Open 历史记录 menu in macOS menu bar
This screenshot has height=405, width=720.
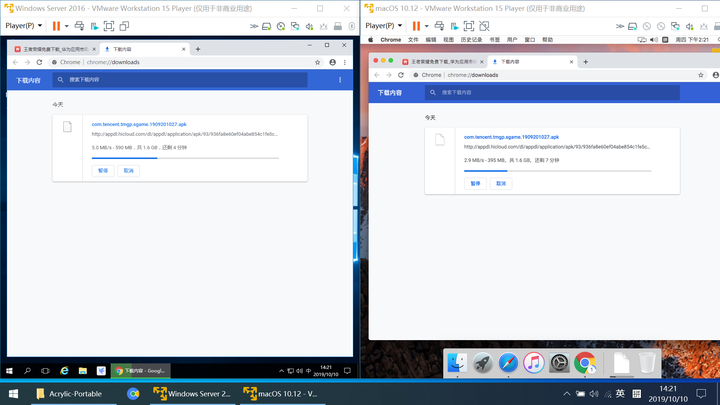coord(470,40)
